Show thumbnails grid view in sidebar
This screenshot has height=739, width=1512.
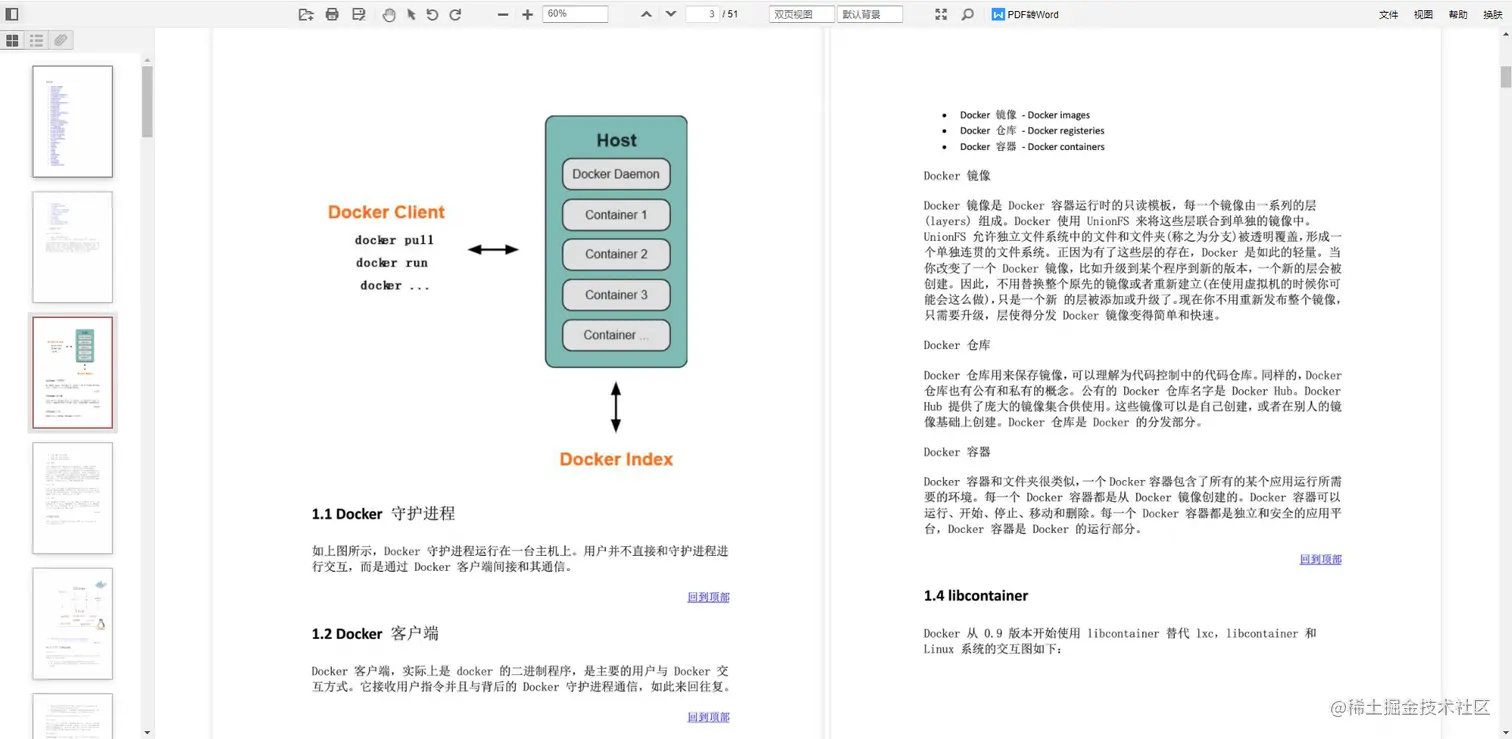(13, 40)
